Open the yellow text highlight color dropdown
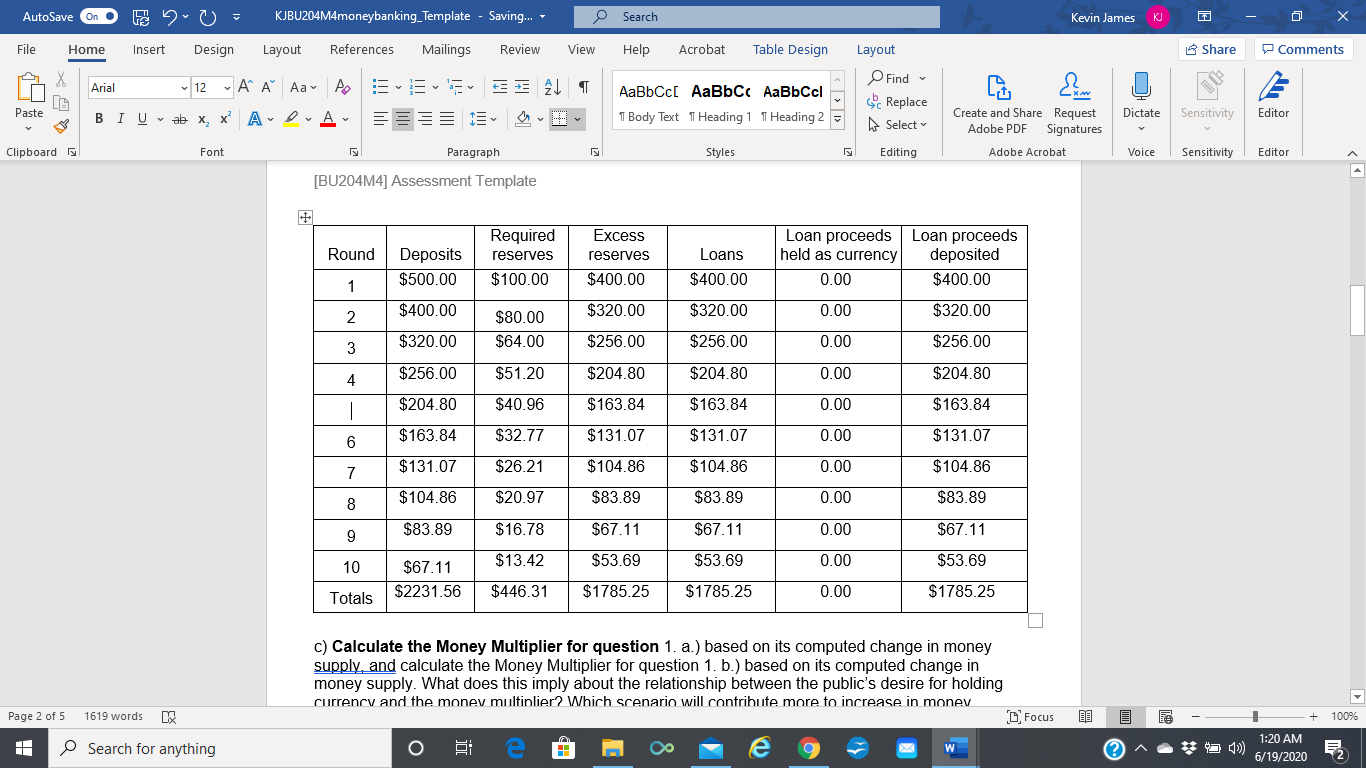 [308, 120]
